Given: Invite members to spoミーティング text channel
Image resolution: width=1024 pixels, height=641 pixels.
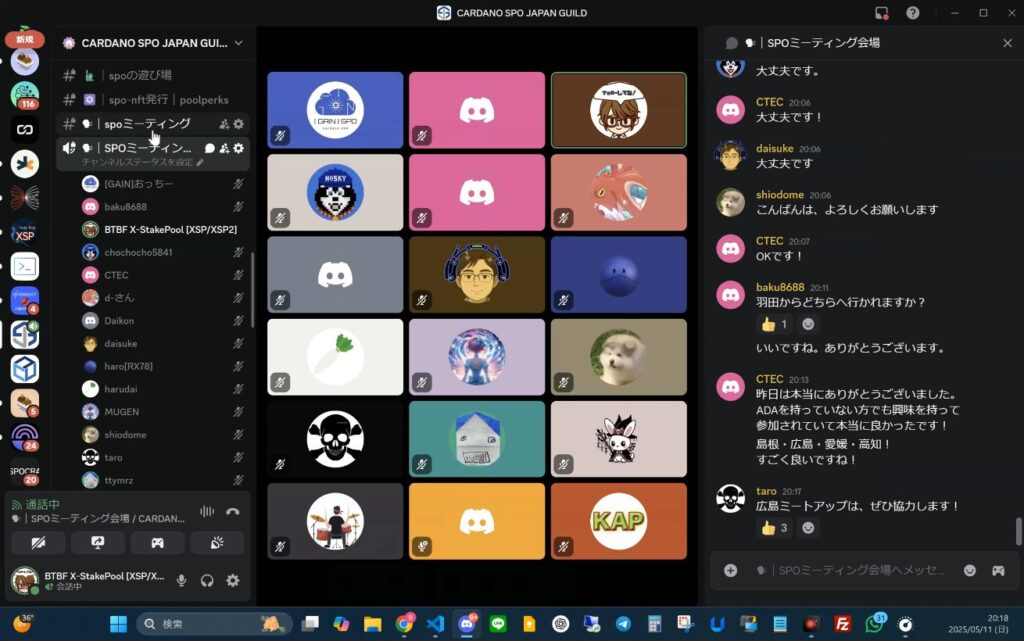Looking at the screenshot, I should coord(224,124).
